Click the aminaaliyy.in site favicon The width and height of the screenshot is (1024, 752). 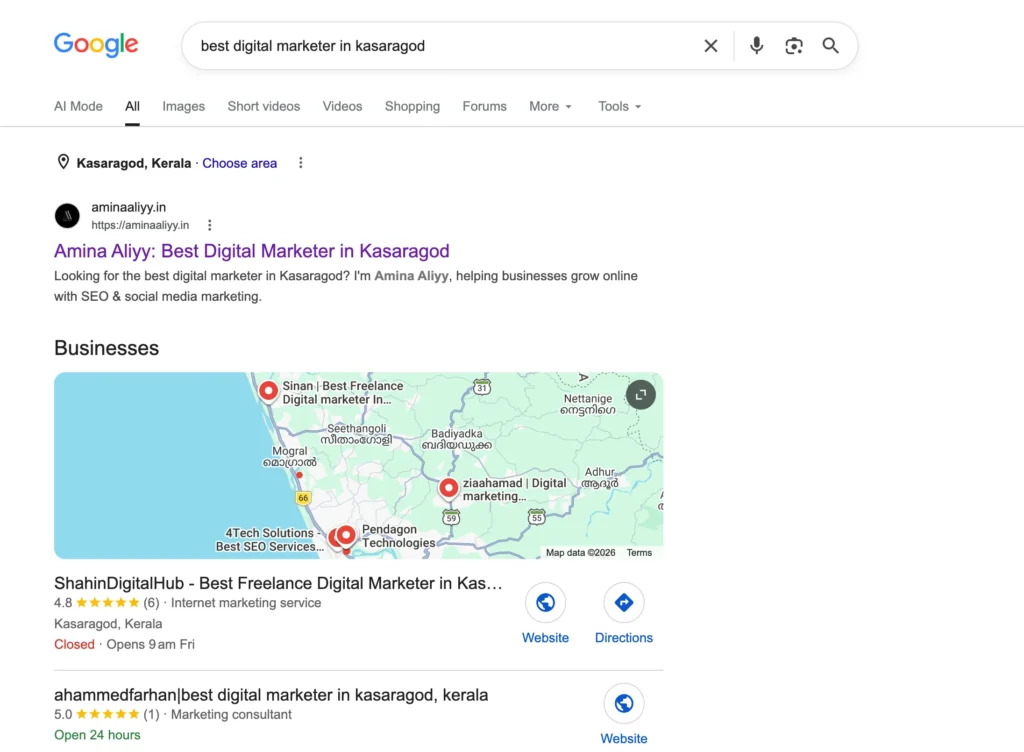point(67,215)
